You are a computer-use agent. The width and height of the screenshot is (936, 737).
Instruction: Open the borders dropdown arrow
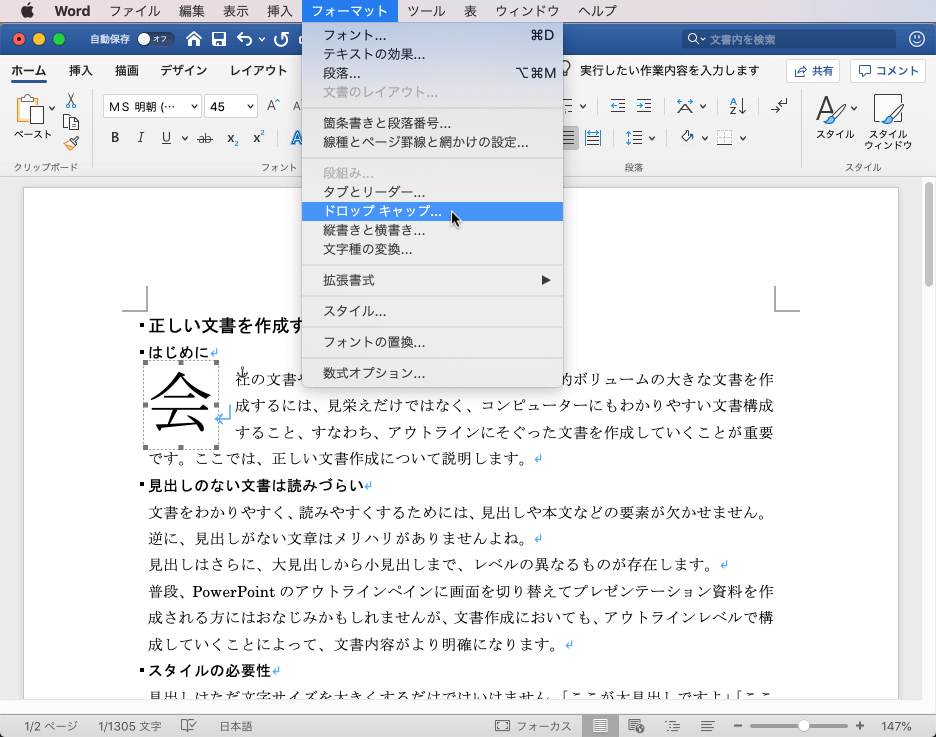pos(743,138)
